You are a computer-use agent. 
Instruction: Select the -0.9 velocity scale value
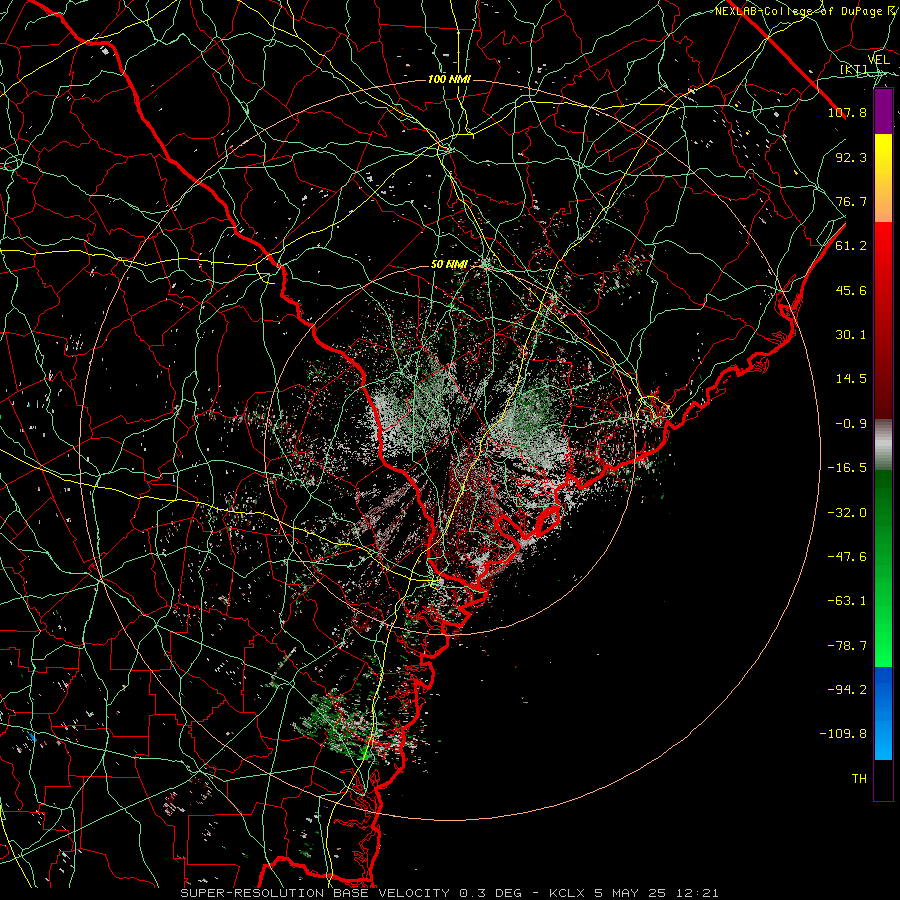(x=851, y=424)
